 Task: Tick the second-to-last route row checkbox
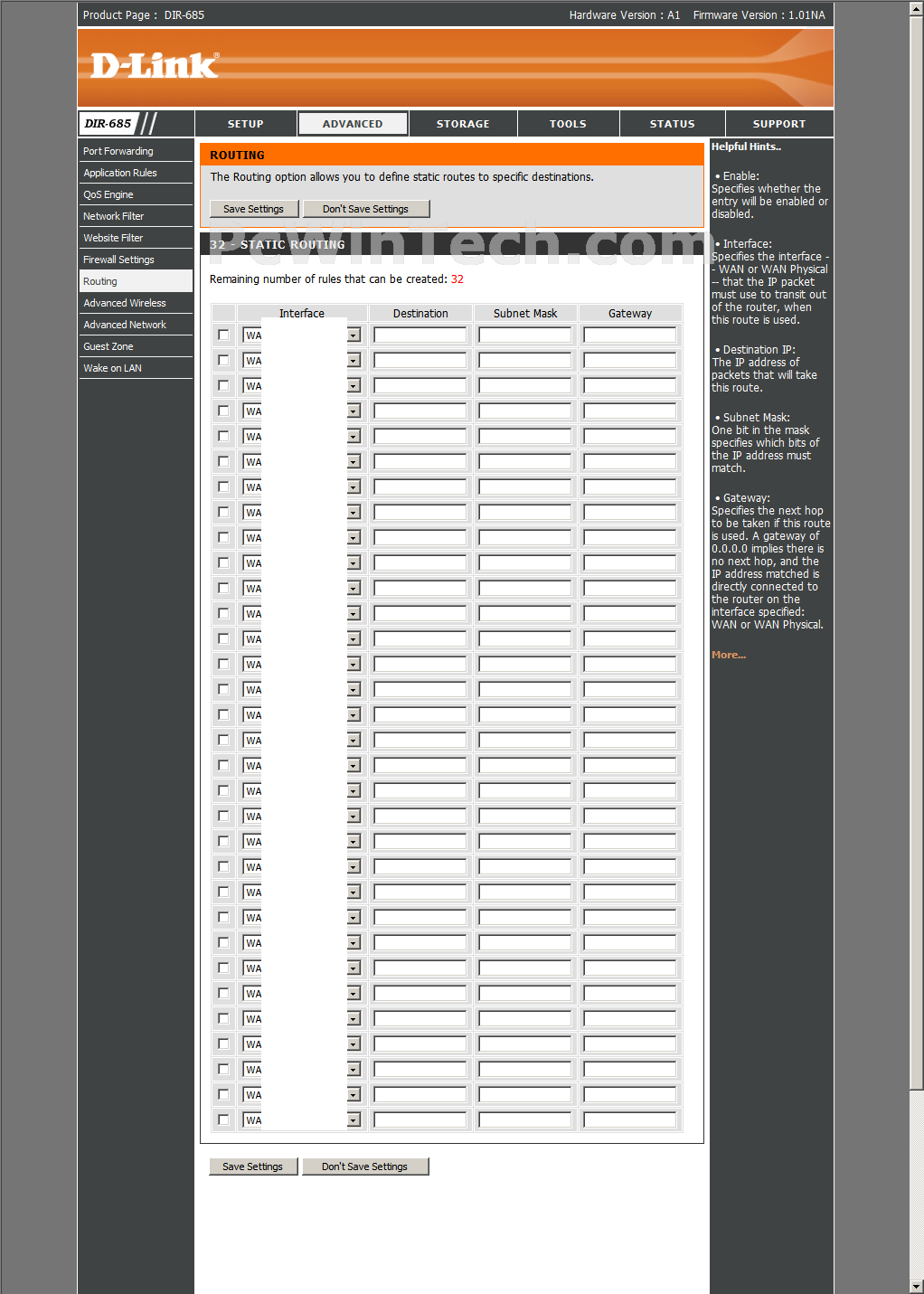click(x=223, y=1094)
